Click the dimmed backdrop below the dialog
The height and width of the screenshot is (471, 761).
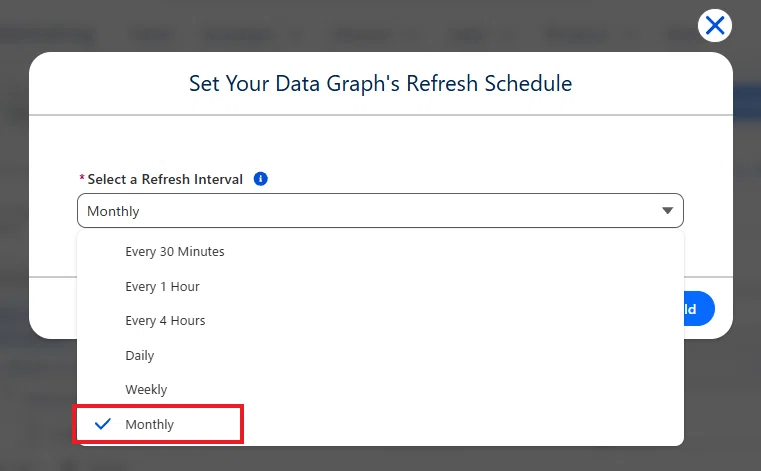click(380, 459)
